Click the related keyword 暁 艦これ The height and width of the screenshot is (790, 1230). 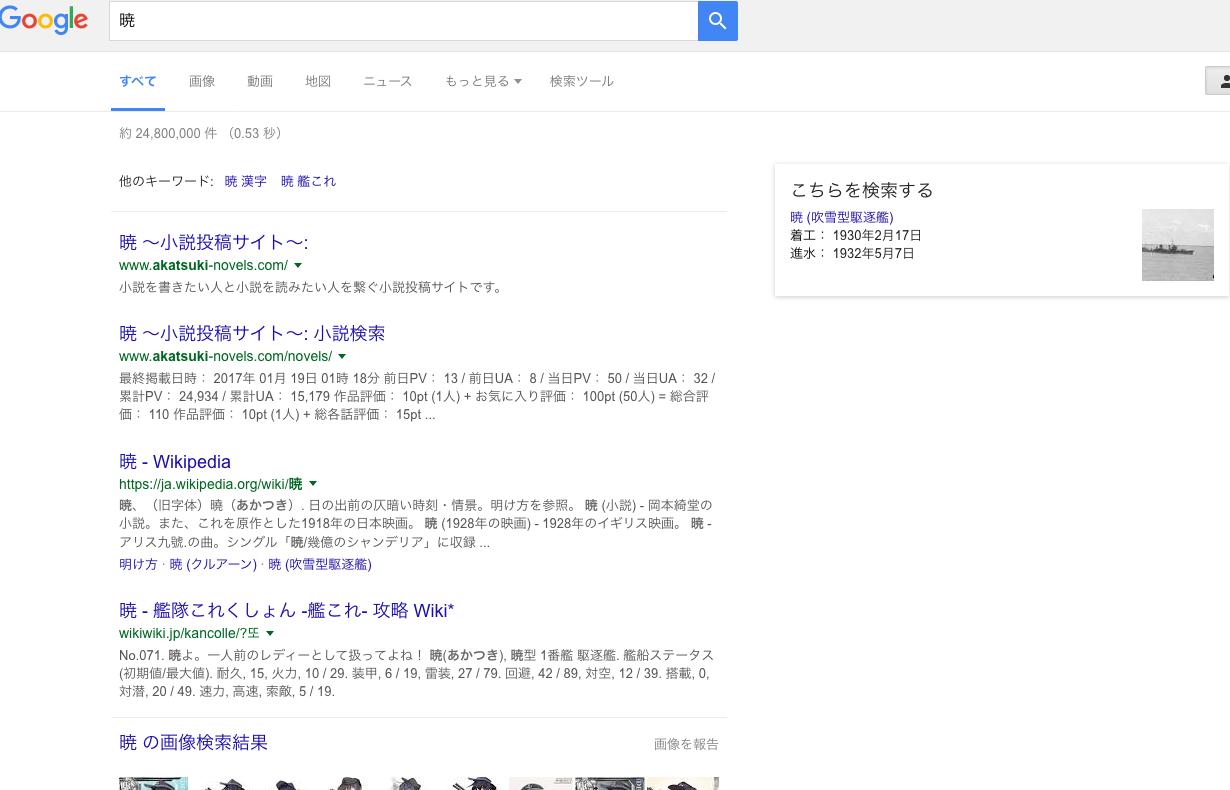pyautogui.click(x=309, y=181)
